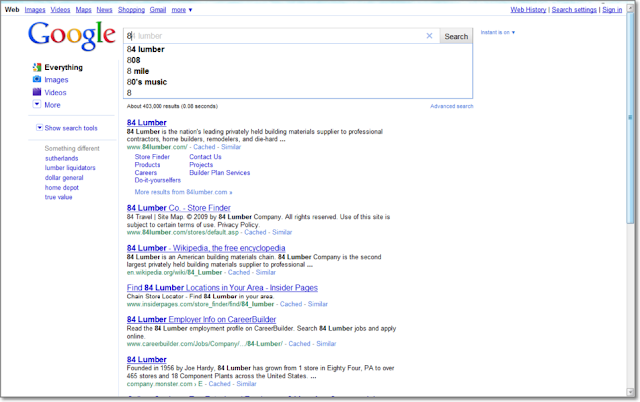The image size is (640, 402).
Task: Open News in the top navigation bar
Action: (x=104, y=9)
